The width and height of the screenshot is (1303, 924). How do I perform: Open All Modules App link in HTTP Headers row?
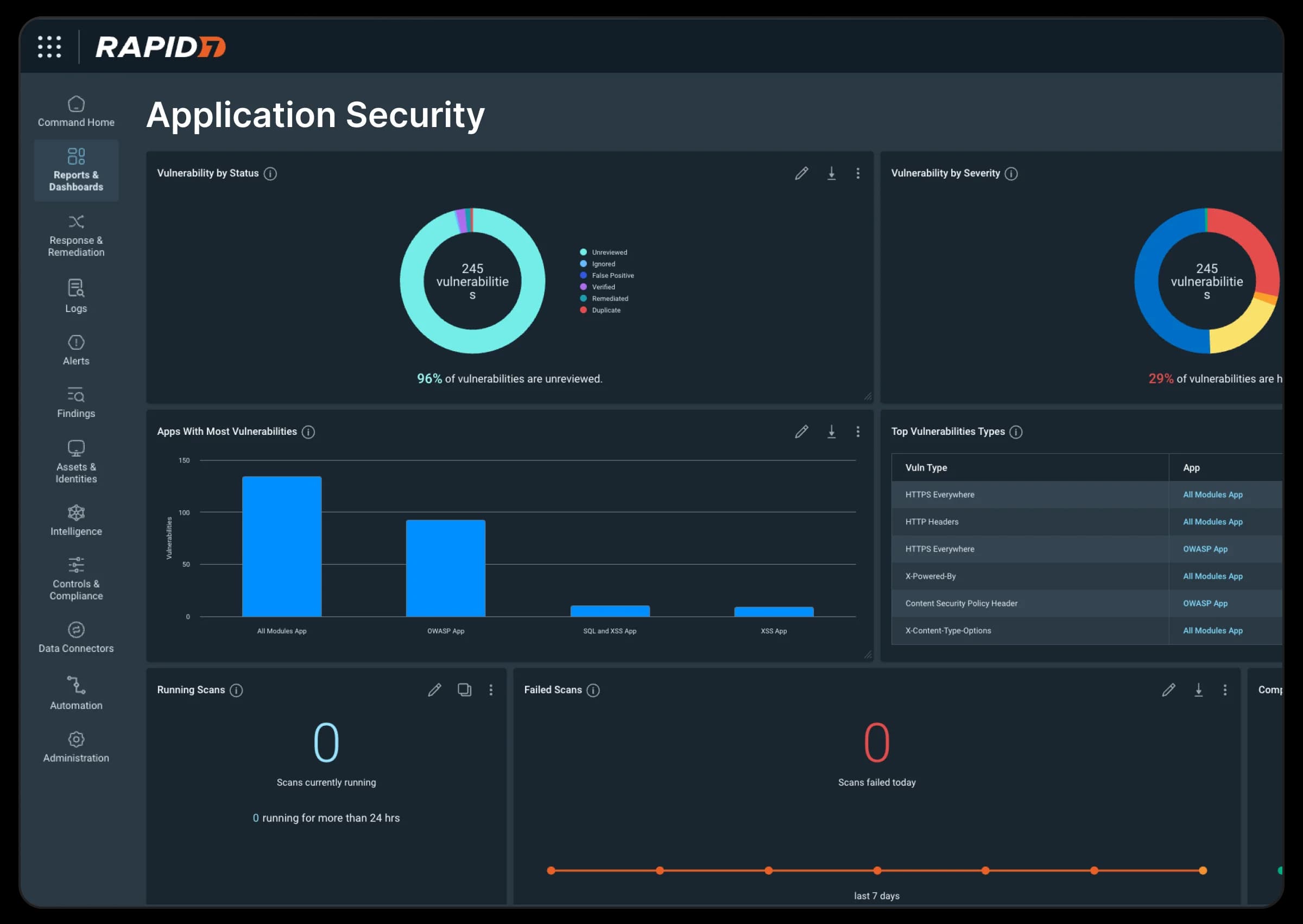(x=1212, y=522)
